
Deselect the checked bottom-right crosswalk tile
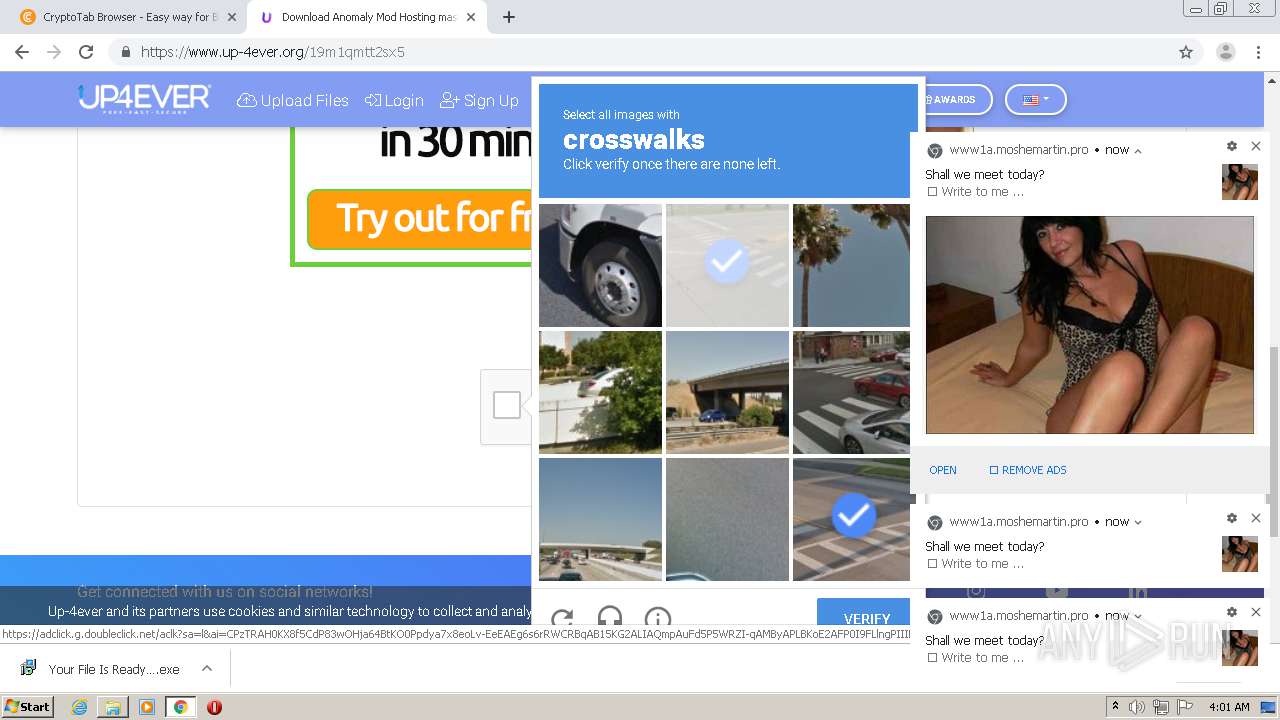[x=851, y=519]
